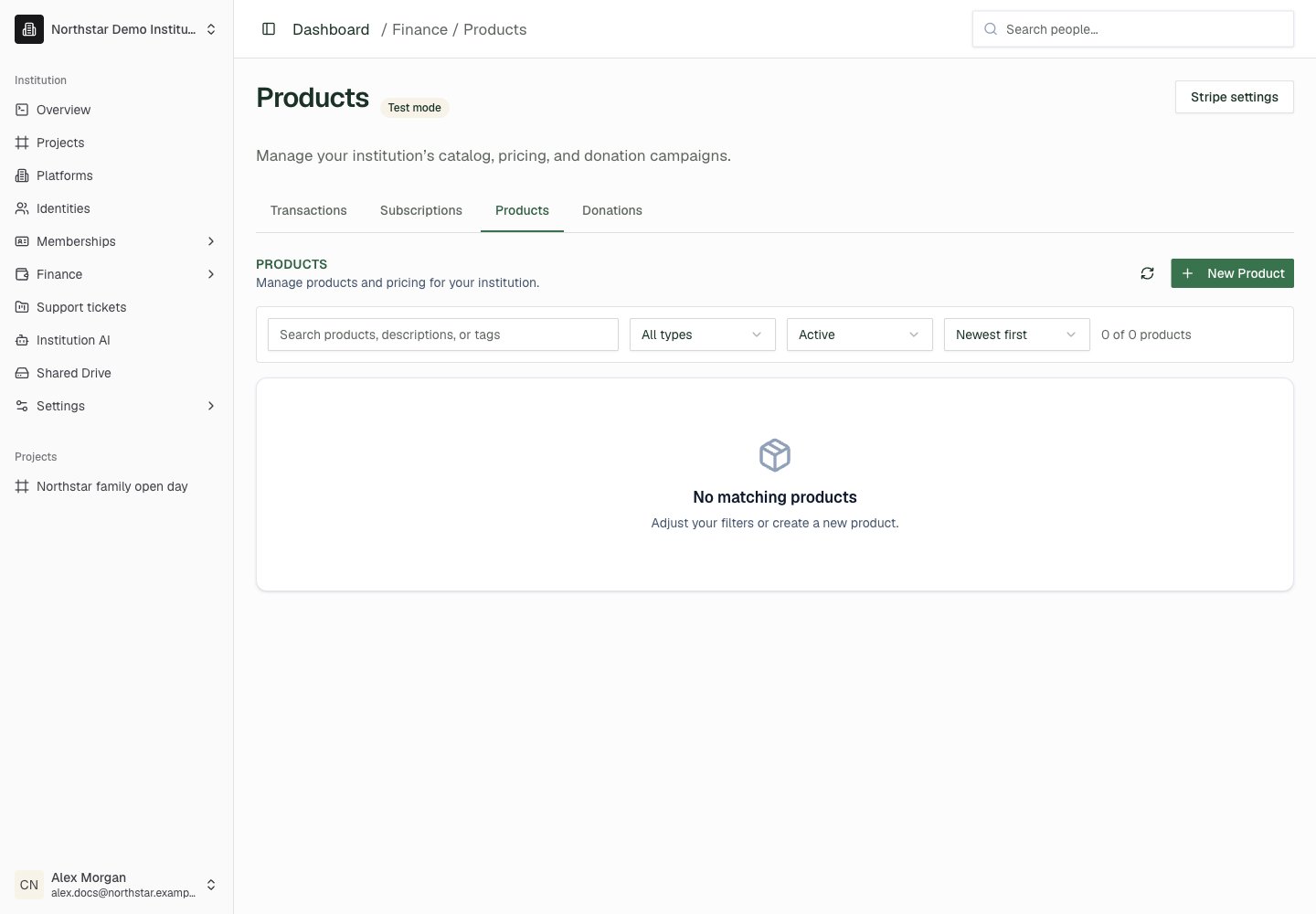Click the Northstar family open day hash icon

[22, 486]
